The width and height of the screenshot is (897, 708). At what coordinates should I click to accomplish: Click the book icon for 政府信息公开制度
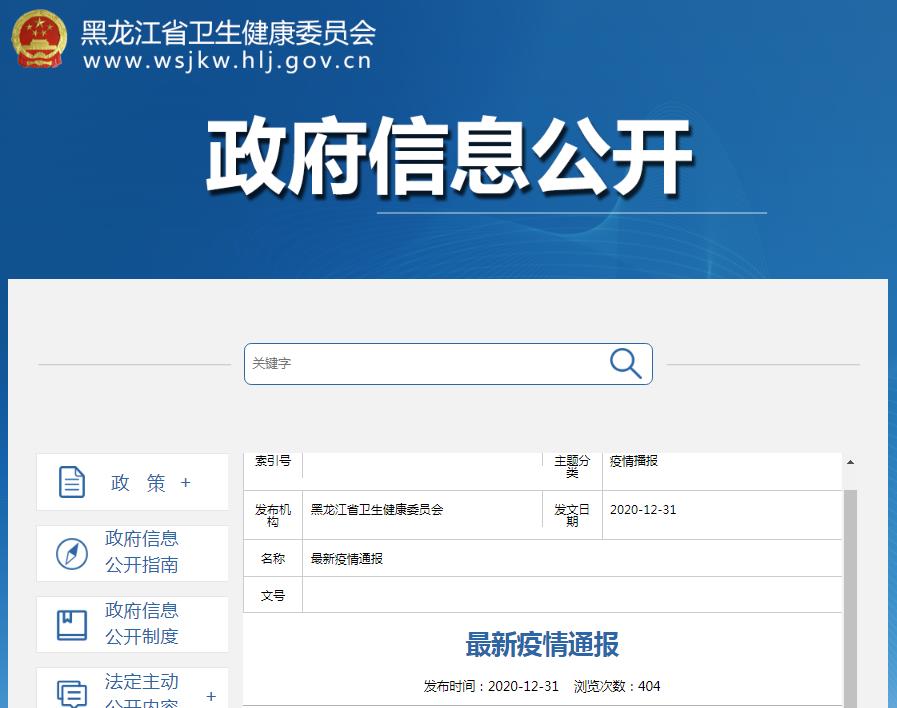[x=72, y=625]
